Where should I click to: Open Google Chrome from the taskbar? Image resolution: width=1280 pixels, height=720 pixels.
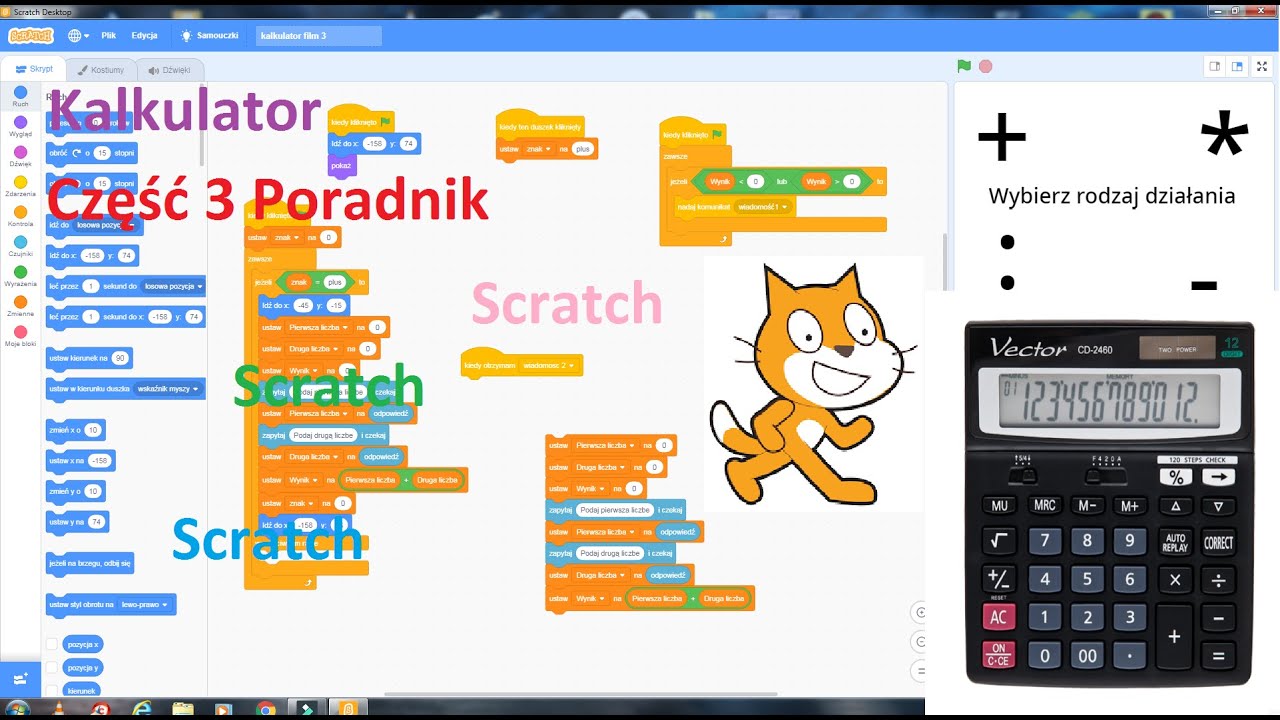(x=265, y=708)
